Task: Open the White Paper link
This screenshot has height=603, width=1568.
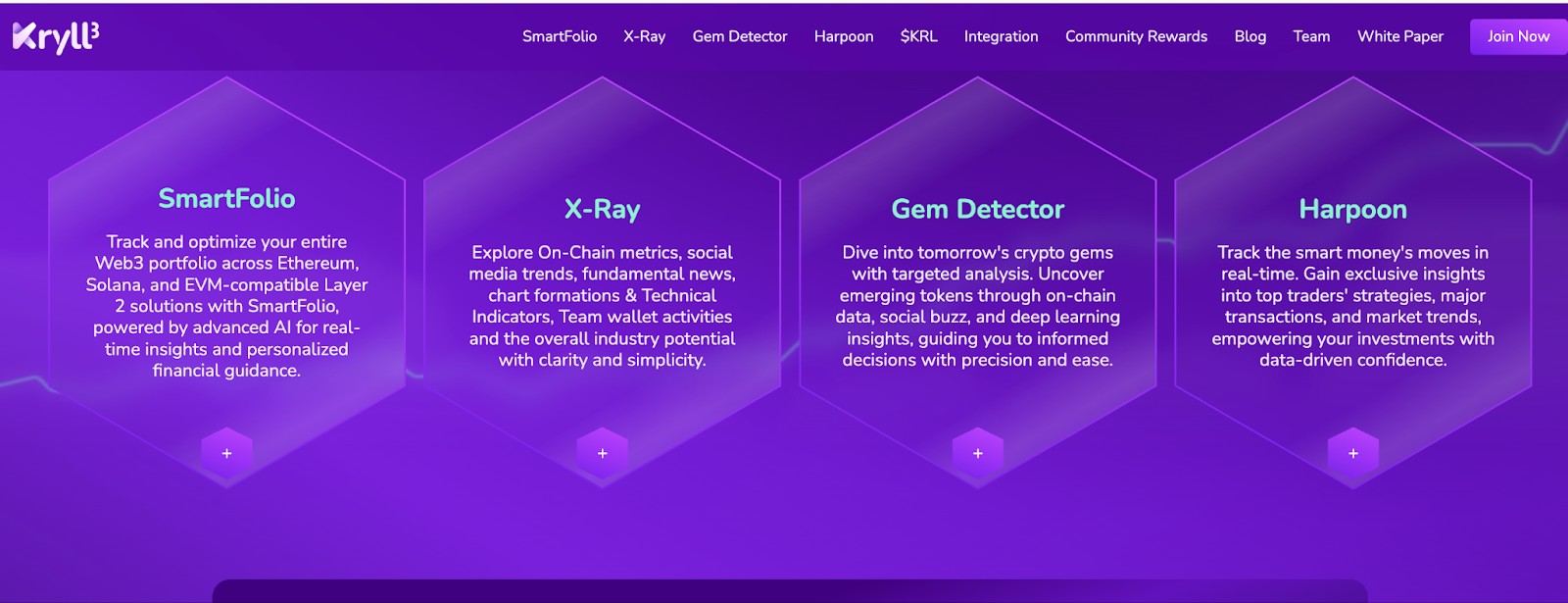Action: [1400, 36]
